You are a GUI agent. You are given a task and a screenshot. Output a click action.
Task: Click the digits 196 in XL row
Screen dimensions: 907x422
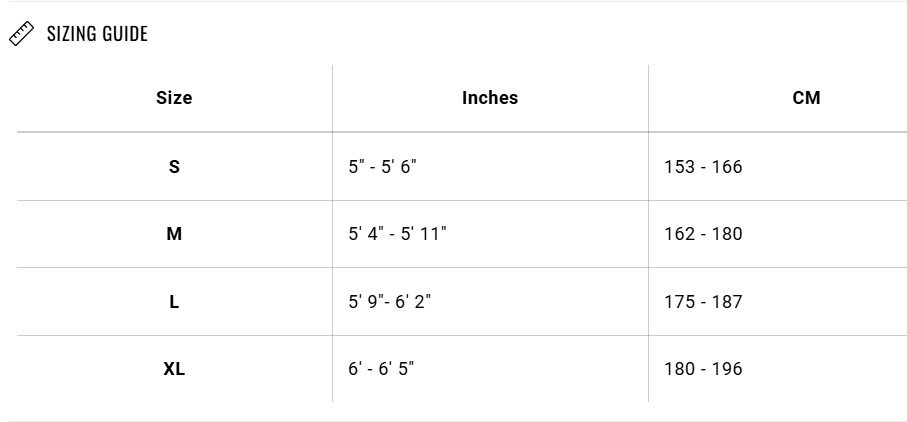pyautogui.click(x=727, y=368)
